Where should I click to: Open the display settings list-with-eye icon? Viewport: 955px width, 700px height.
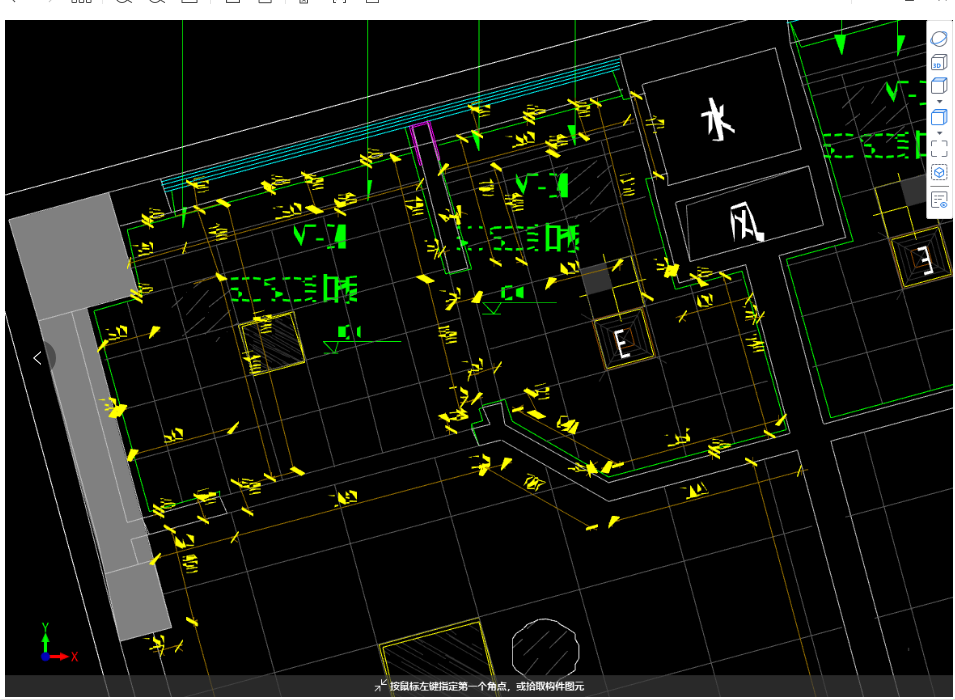(939, 199)
